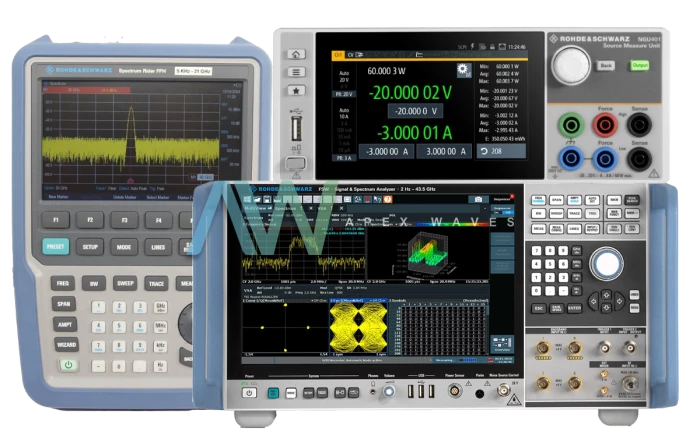Tap the MHz unit key on the Spectrum Rider
This screenshot has height=435, width=700.
click(161, 326)
